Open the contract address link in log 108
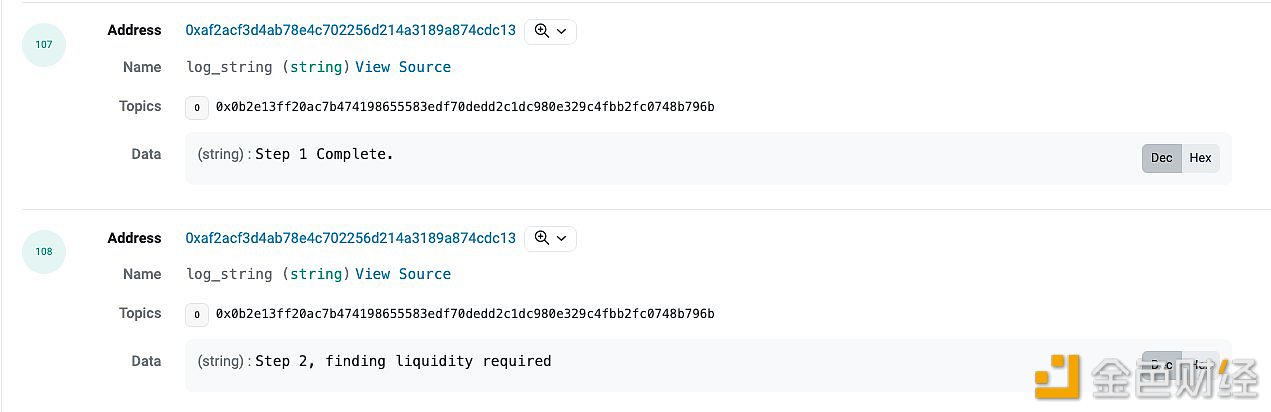The image size is (1271, 412). point(351,238)
